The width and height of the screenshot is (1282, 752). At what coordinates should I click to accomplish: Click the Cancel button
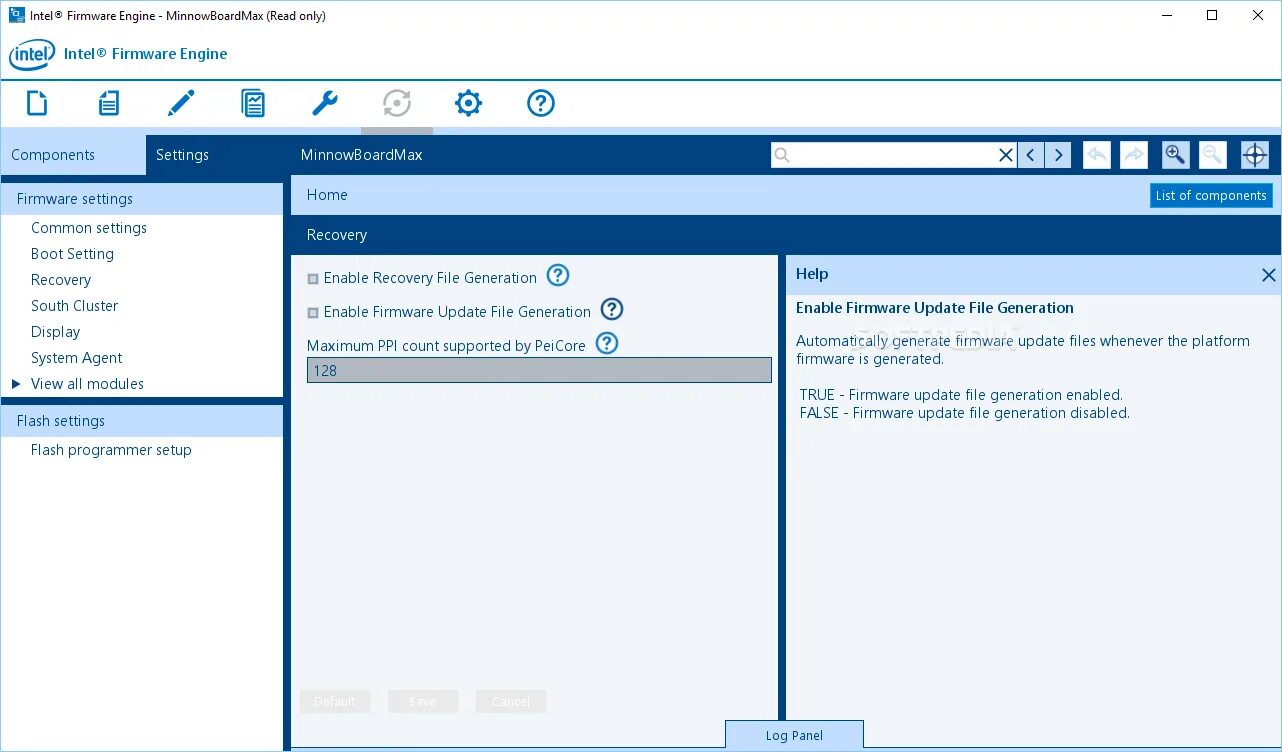[511, 701]
